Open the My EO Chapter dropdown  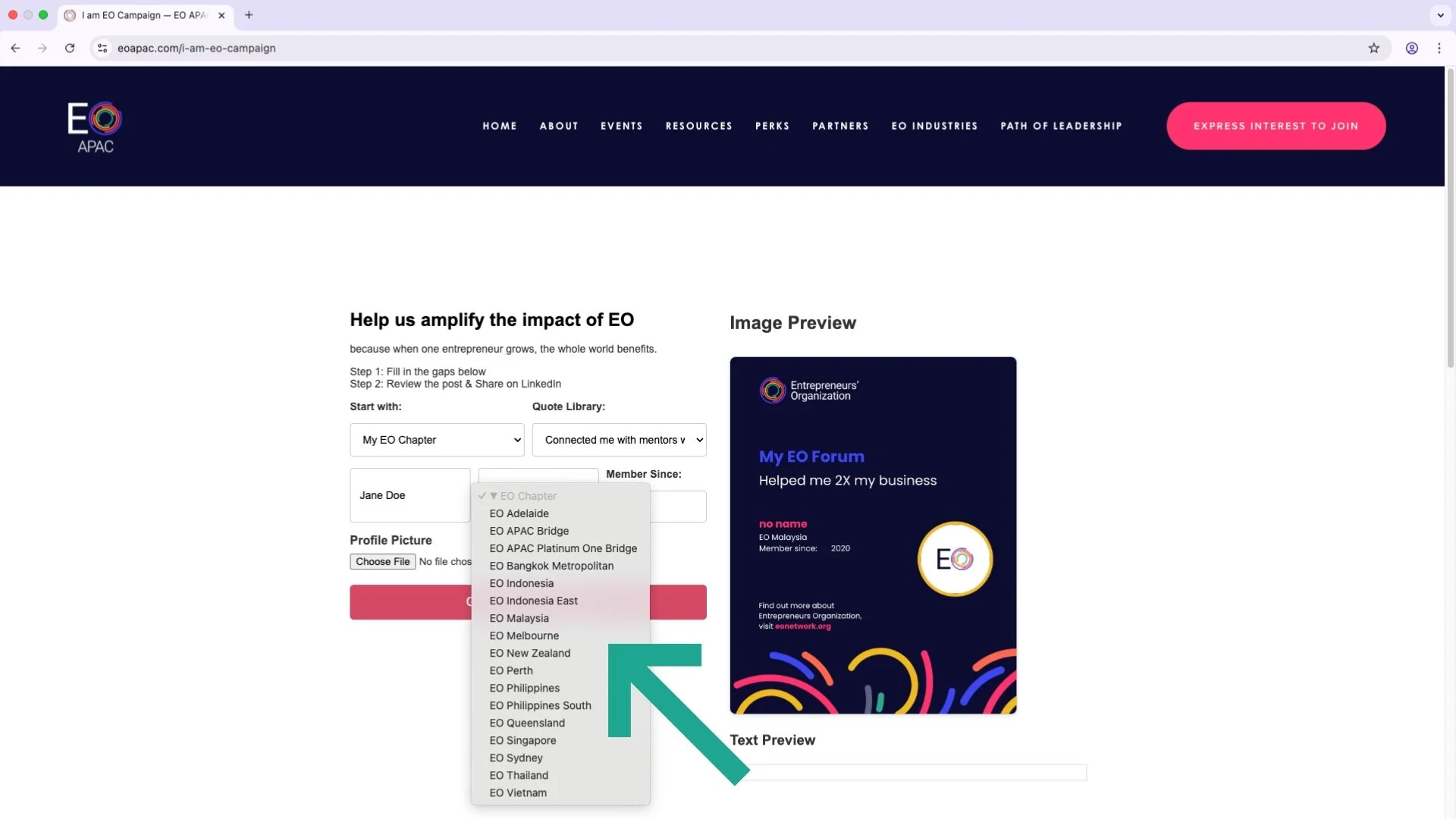click(x=437, y=440)
